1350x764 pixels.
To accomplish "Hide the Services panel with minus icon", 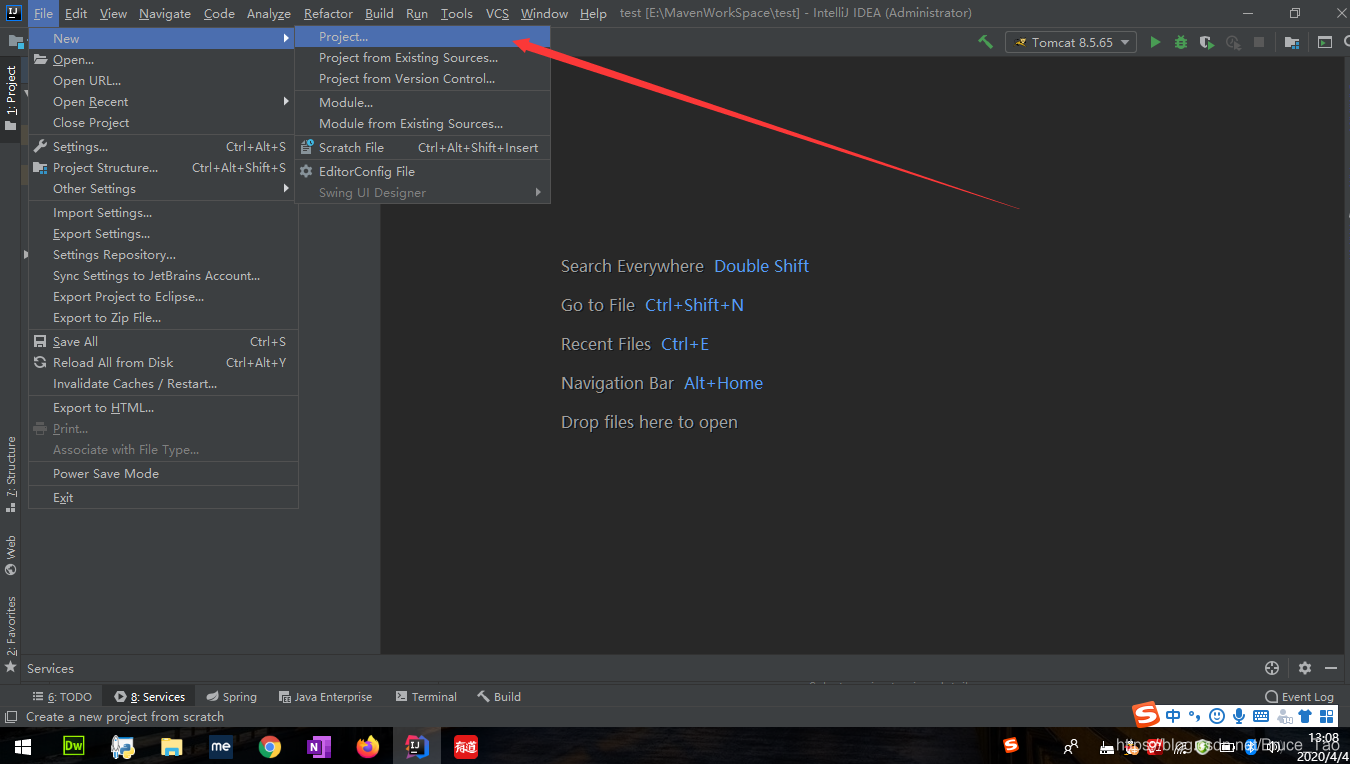I will click(x=1331, y=668).
